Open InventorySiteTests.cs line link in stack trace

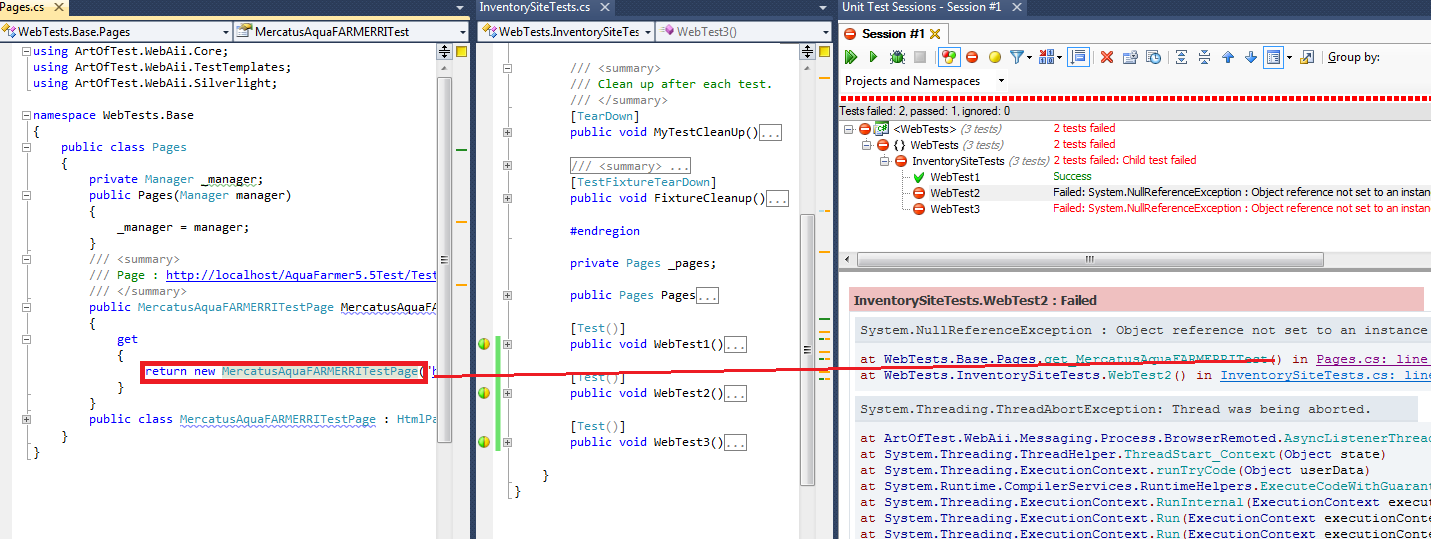pyautogui.click(x=1325, y=375)
